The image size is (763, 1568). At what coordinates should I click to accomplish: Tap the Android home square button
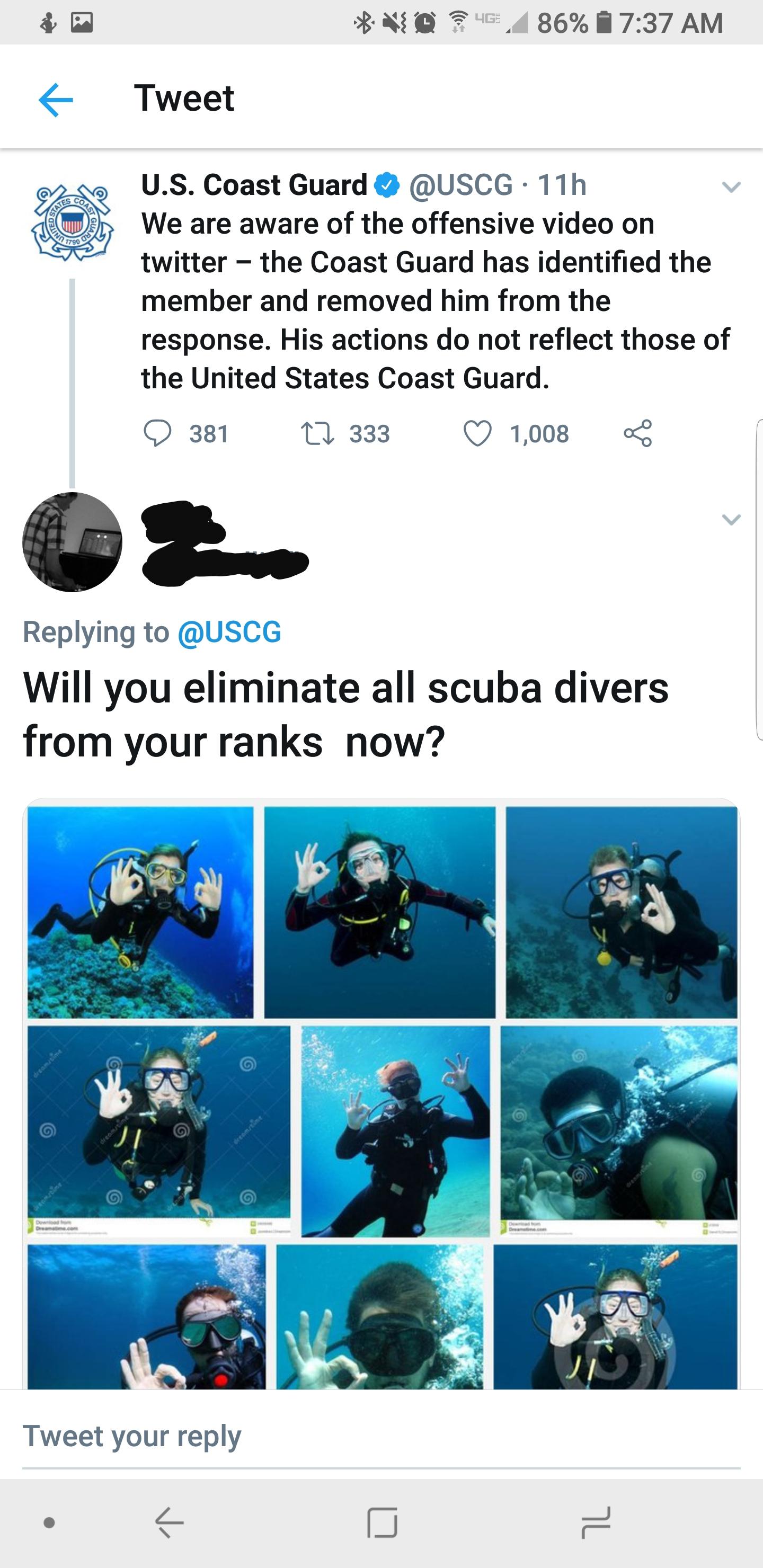(383, 1523)
